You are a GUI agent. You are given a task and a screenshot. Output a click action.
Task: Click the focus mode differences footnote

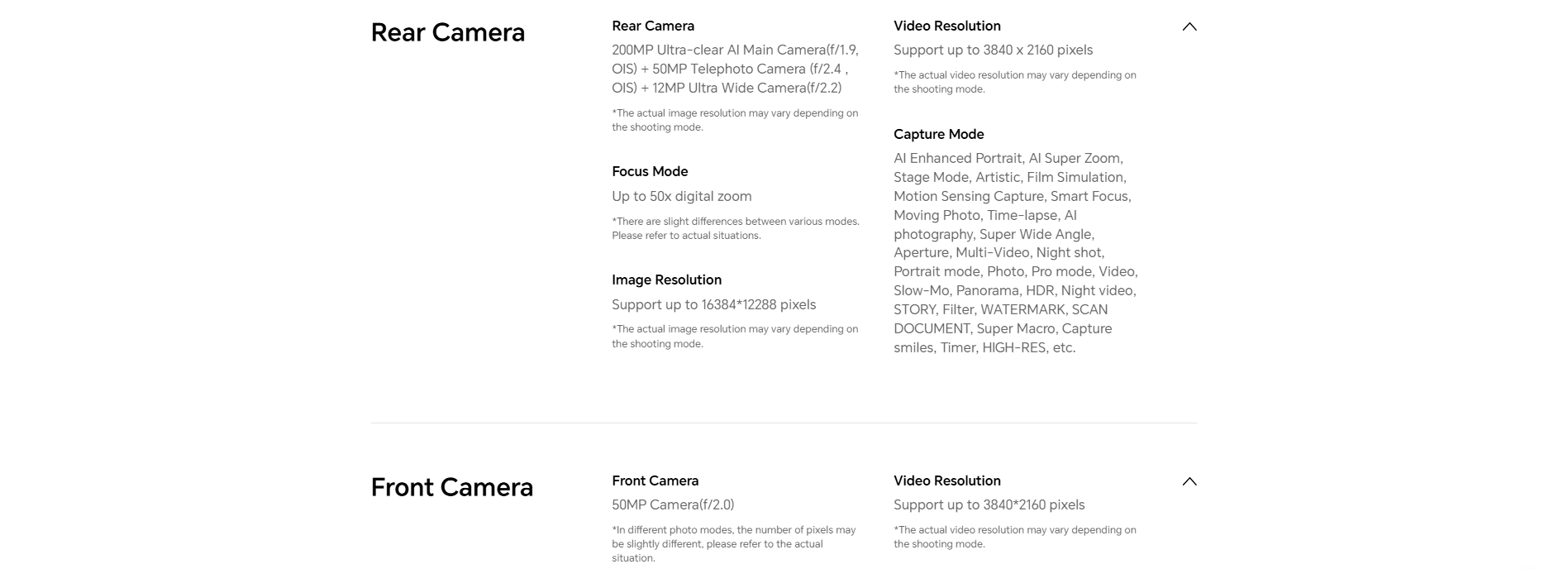736,228
